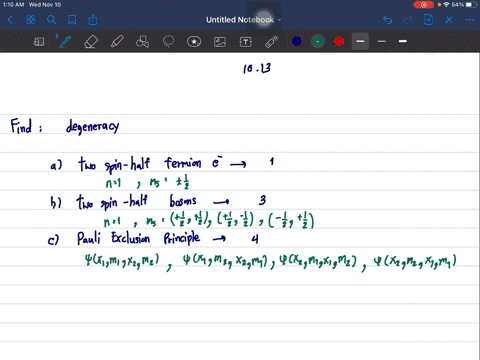
Task: Open the Elements sticker tool
Action: point(194,42)
